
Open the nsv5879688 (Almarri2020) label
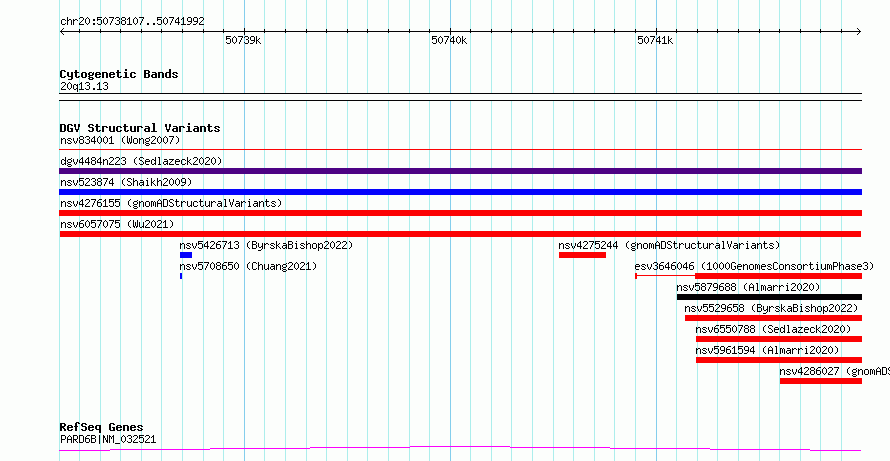(748, 287)
